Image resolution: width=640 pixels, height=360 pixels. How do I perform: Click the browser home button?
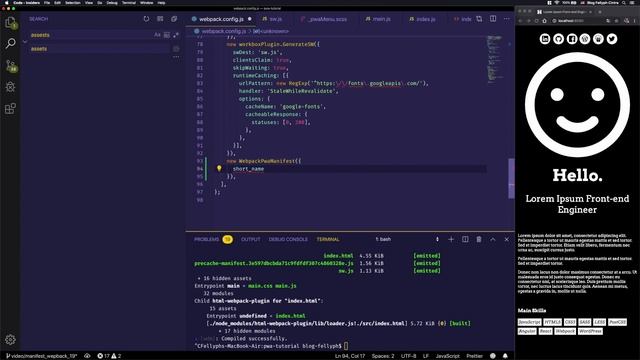544,21
